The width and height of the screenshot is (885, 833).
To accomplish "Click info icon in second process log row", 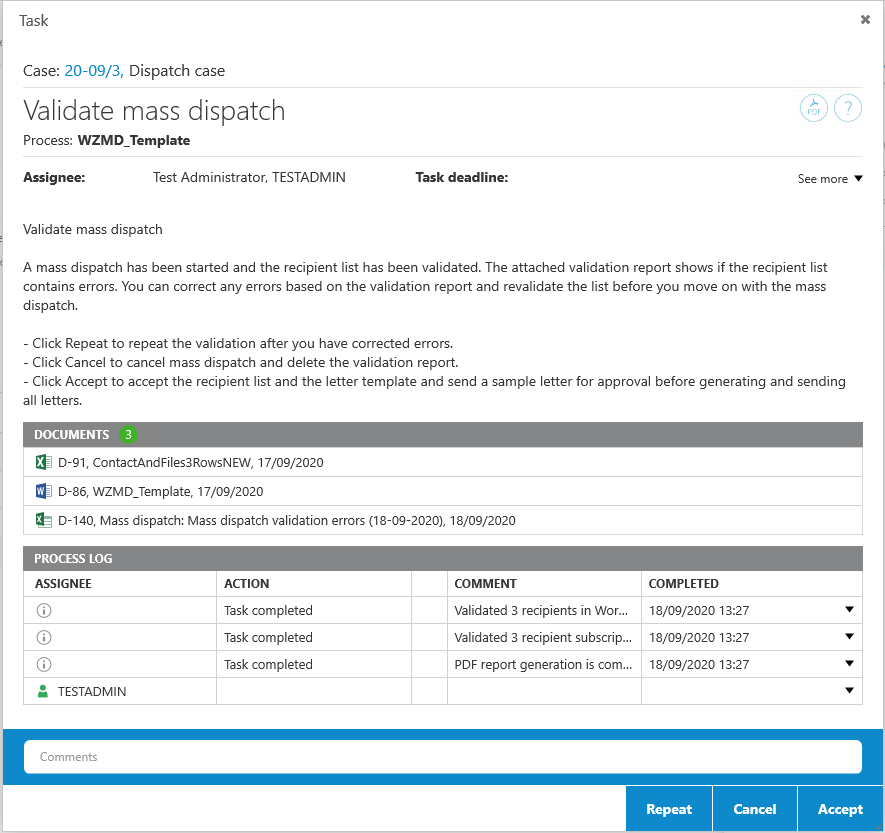I will click(43, 637).
